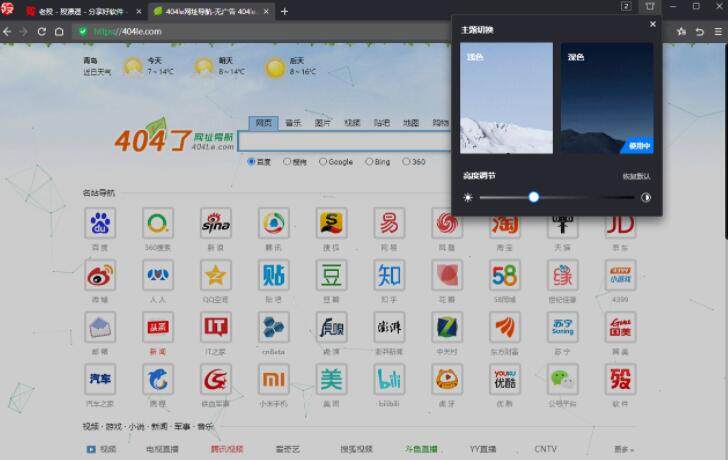Select the Sogou search engine radio

287,162
